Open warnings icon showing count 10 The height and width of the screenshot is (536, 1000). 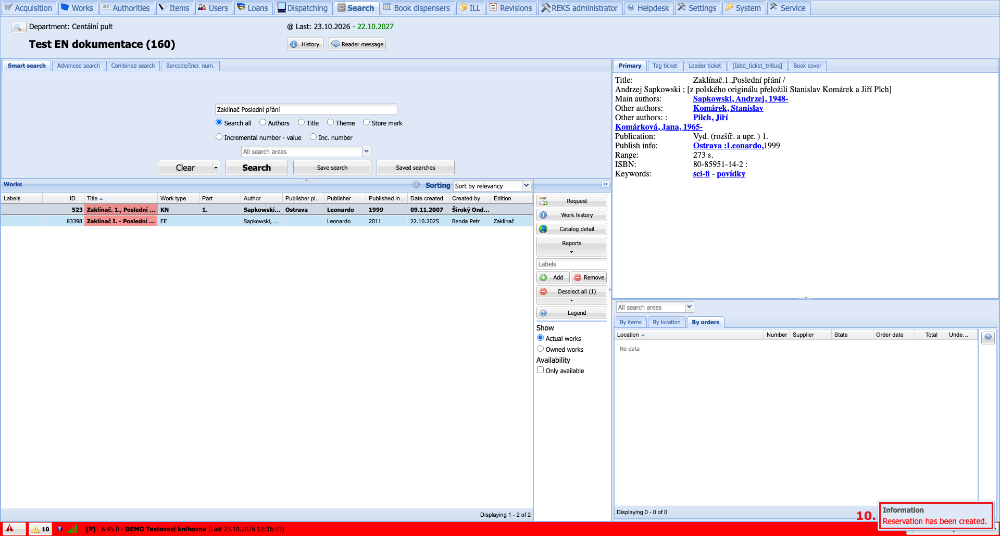[x=40, y=529]
